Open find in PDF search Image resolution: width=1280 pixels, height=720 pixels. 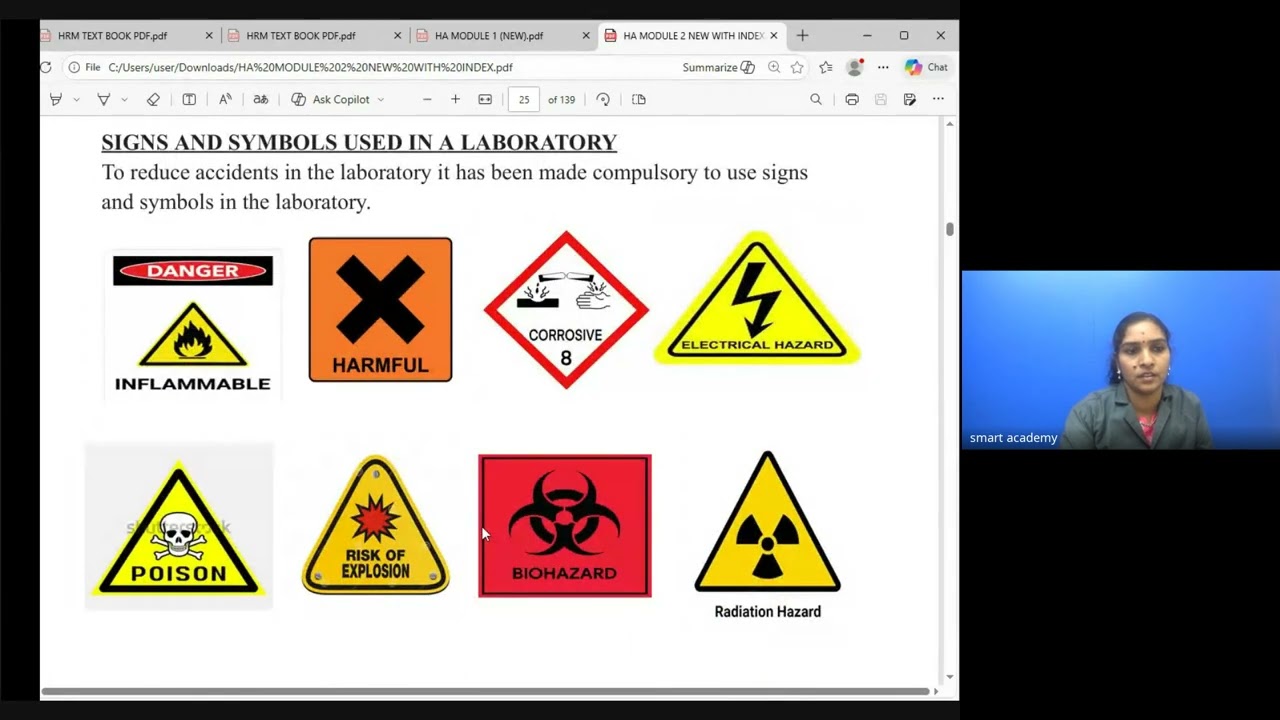pyautogui.click(x=816, y=99)
